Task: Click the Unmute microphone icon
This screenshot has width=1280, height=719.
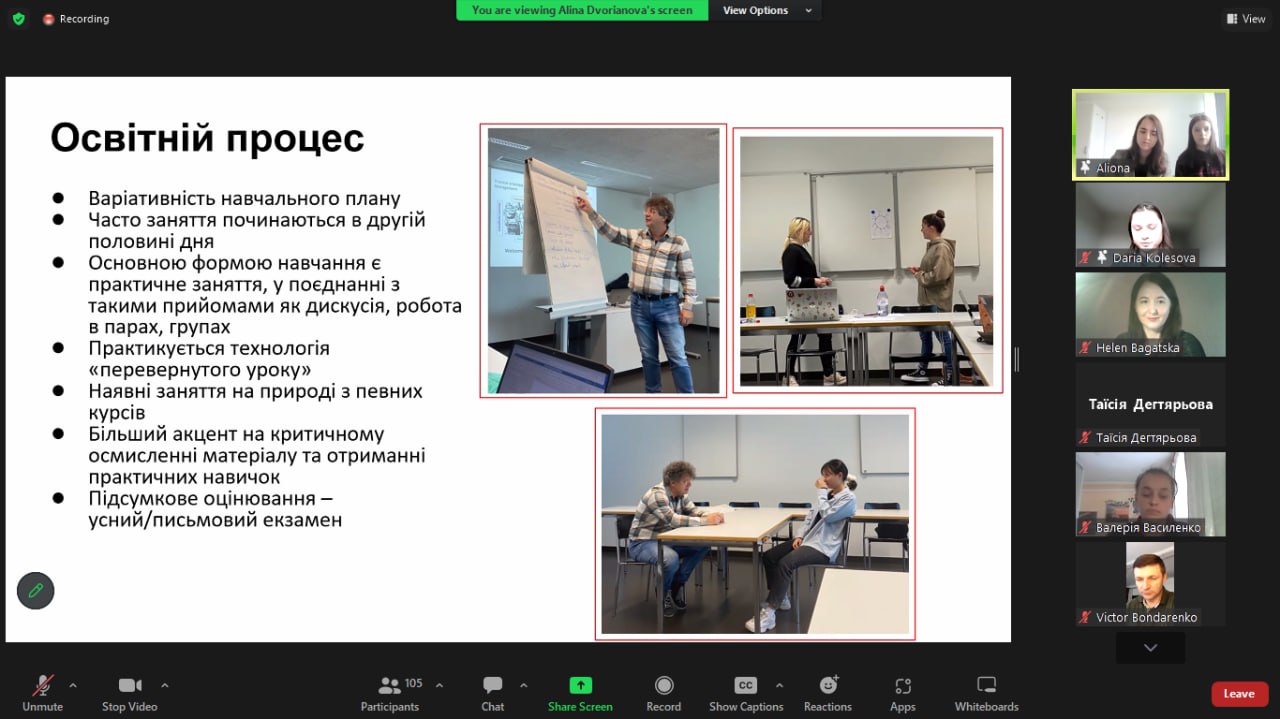Action: tap(42, 686)
